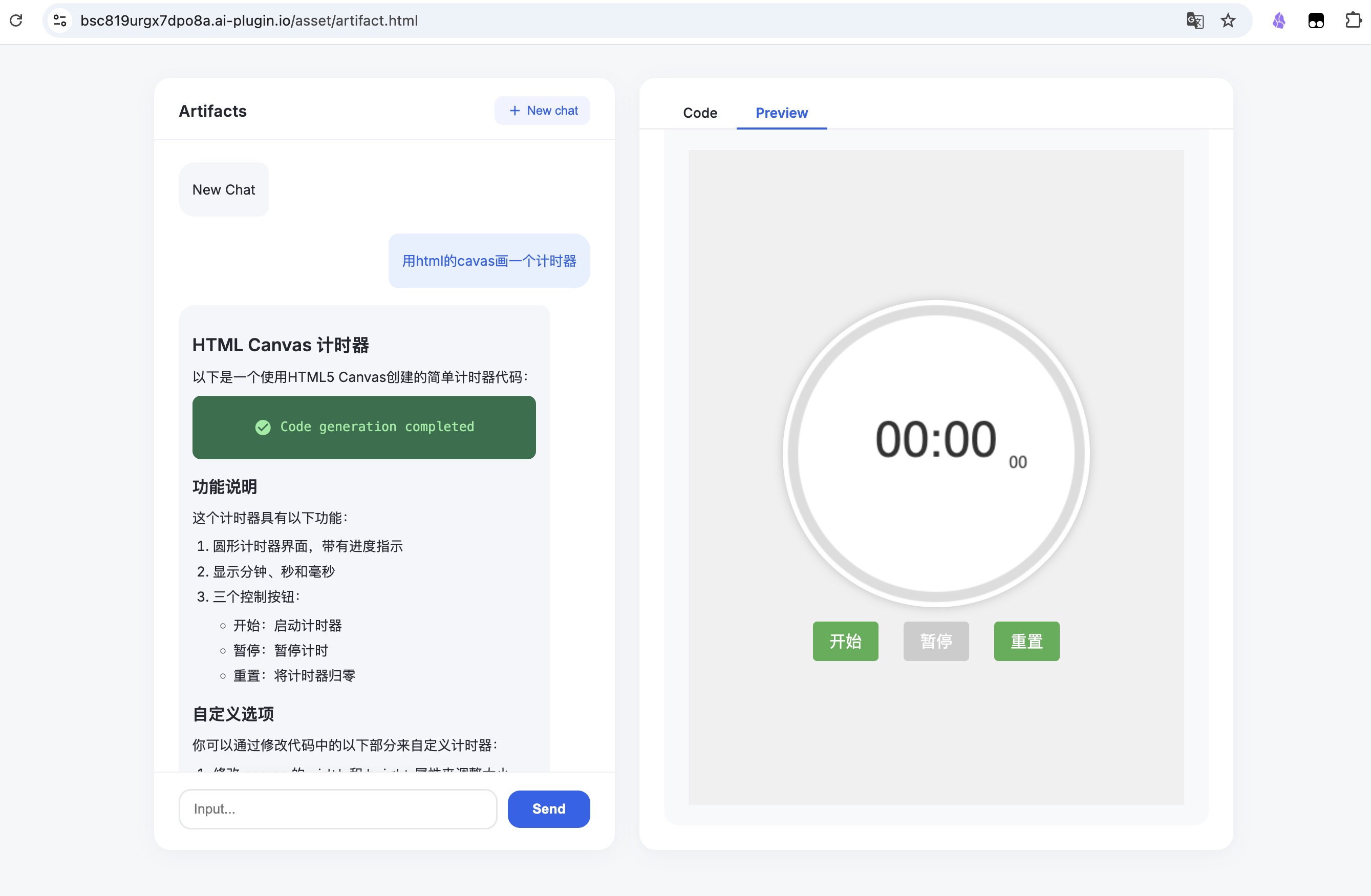This screenshot has height=896, width=1371.
Task: Click the 00:00 timer canvas display
Action: (935, 440)
